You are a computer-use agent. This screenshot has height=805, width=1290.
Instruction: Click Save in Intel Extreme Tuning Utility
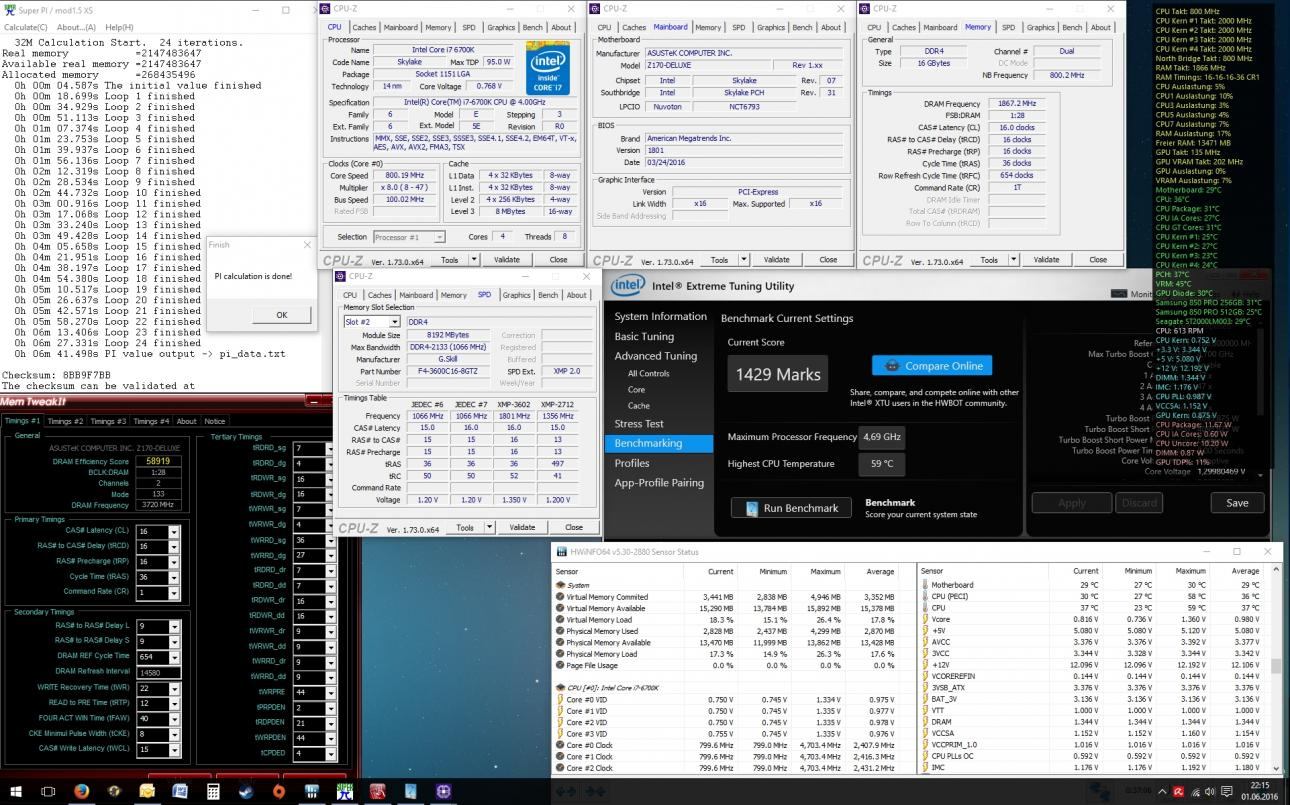tap(1237, 502)
